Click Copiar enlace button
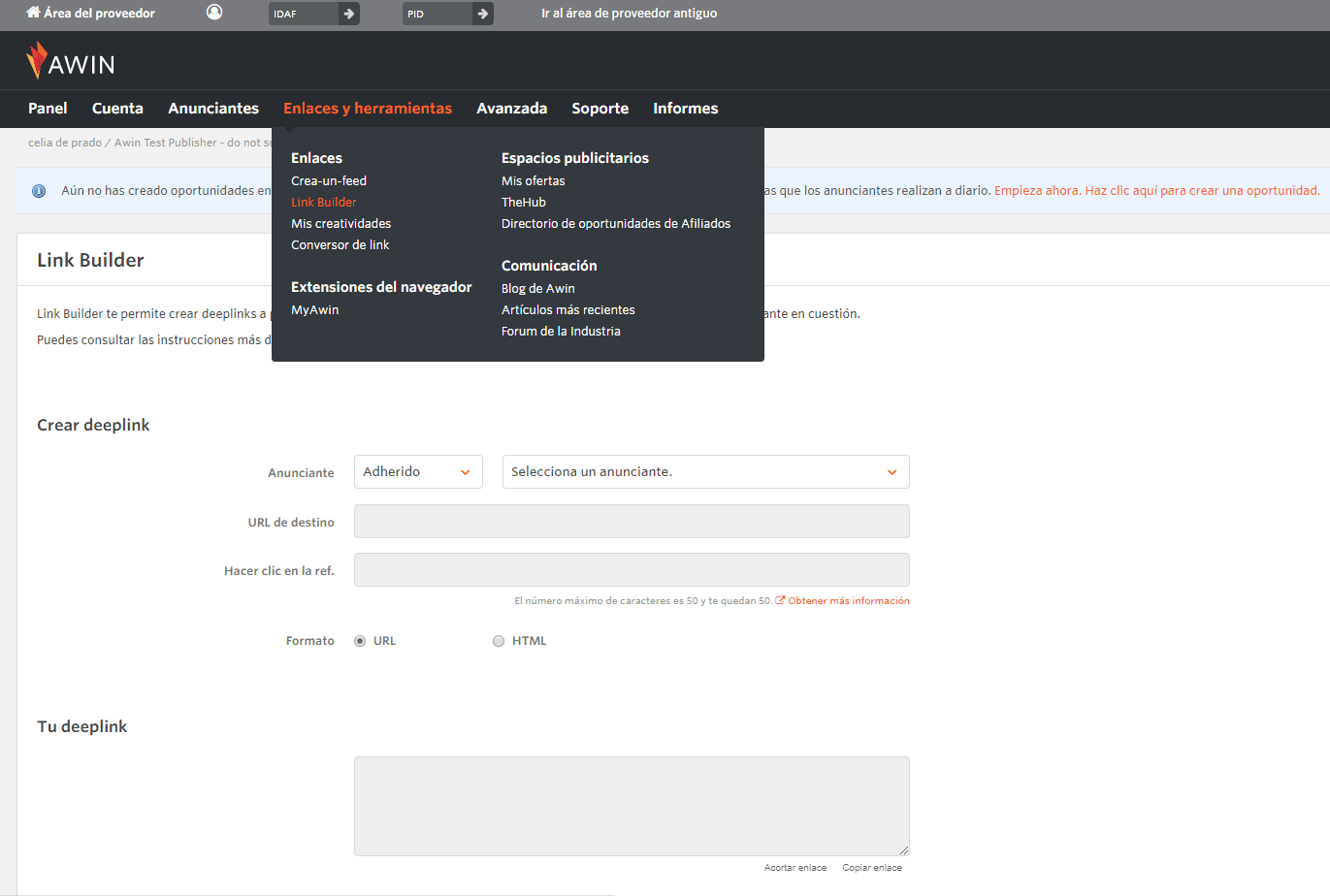The width and height of the screenshot is (1330, 896). point(872,868)
